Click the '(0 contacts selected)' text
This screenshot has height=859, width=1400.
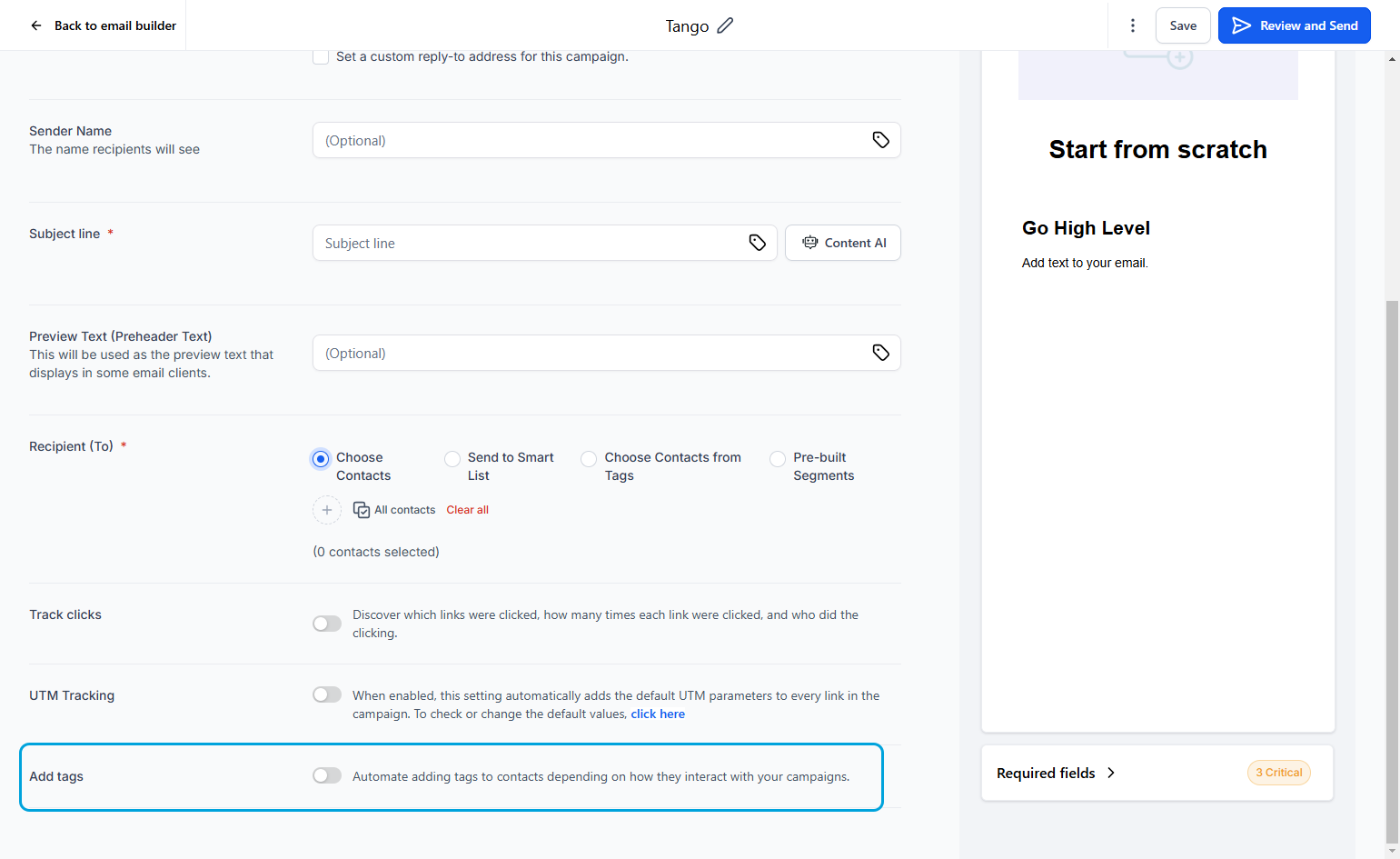[x=376, y=552]
